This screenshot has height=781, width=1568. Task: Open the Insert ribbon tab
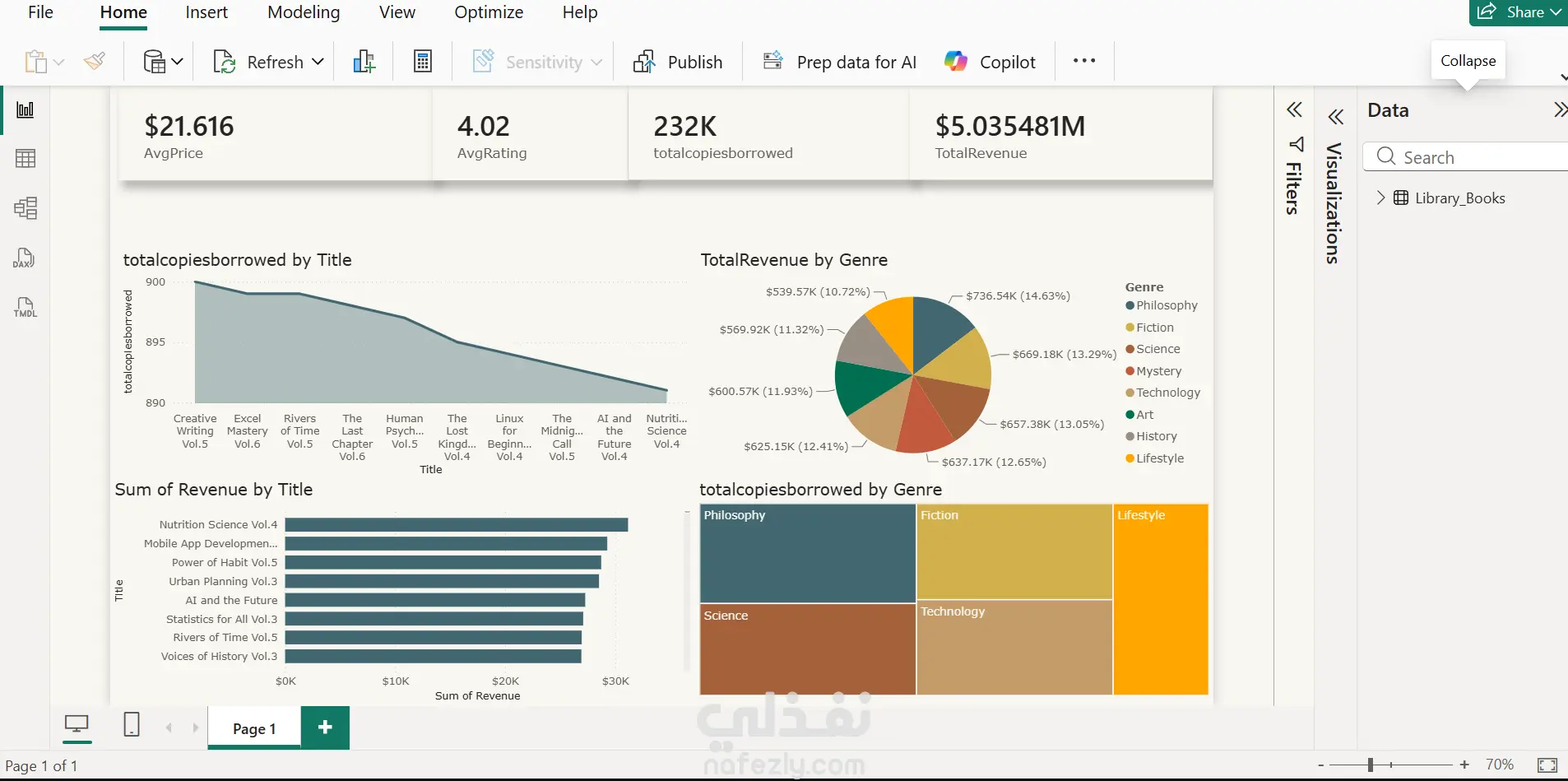(206, 12)
